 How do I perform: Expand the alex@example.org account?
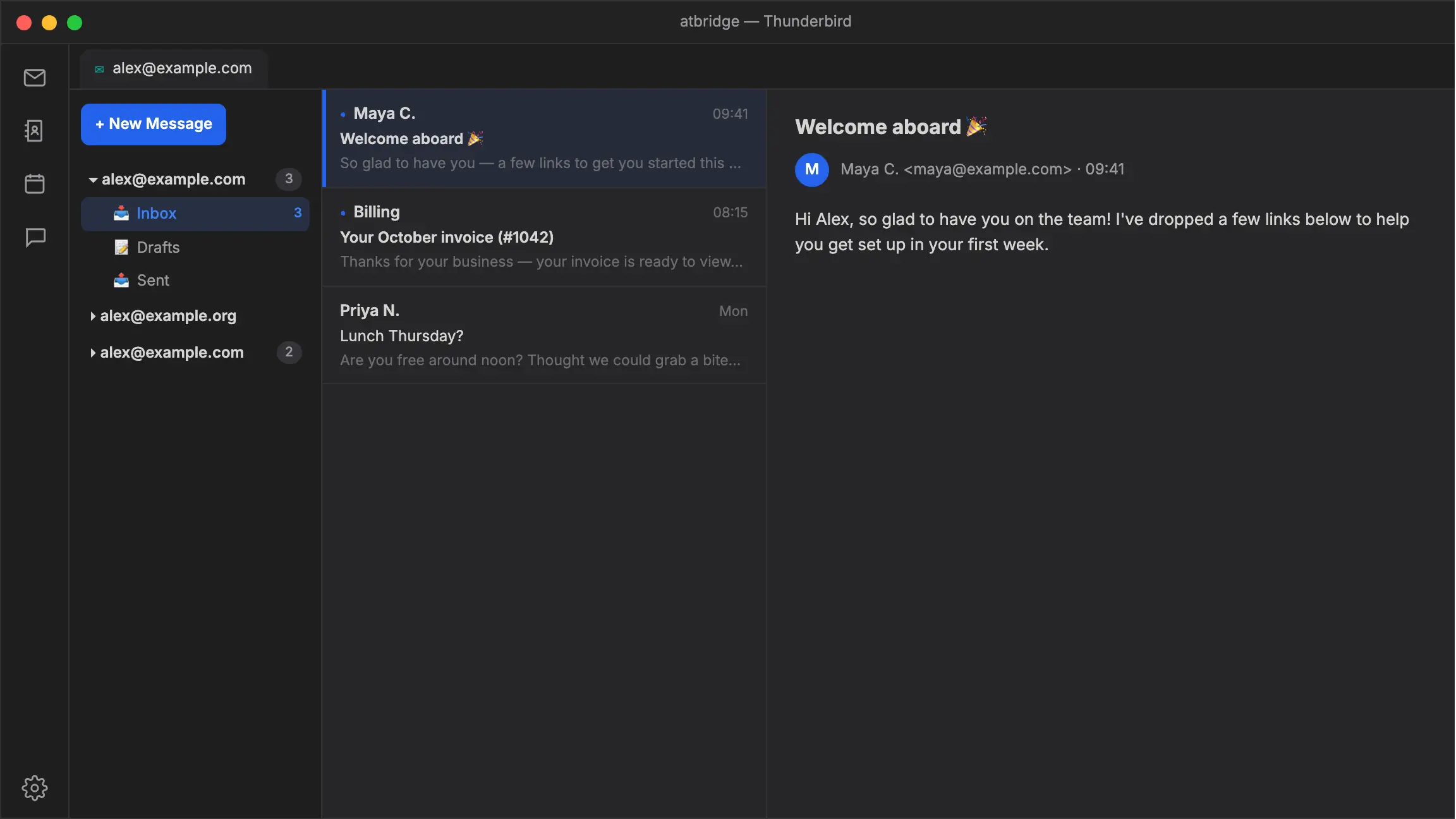tap(93, 316)
